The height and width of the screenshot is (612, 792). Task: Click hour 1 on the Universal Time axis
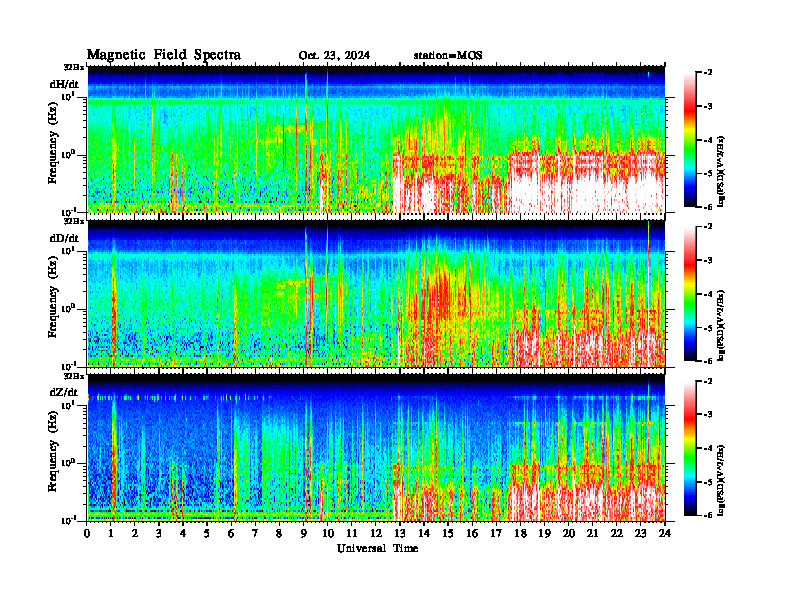click(x=111, y=533)
